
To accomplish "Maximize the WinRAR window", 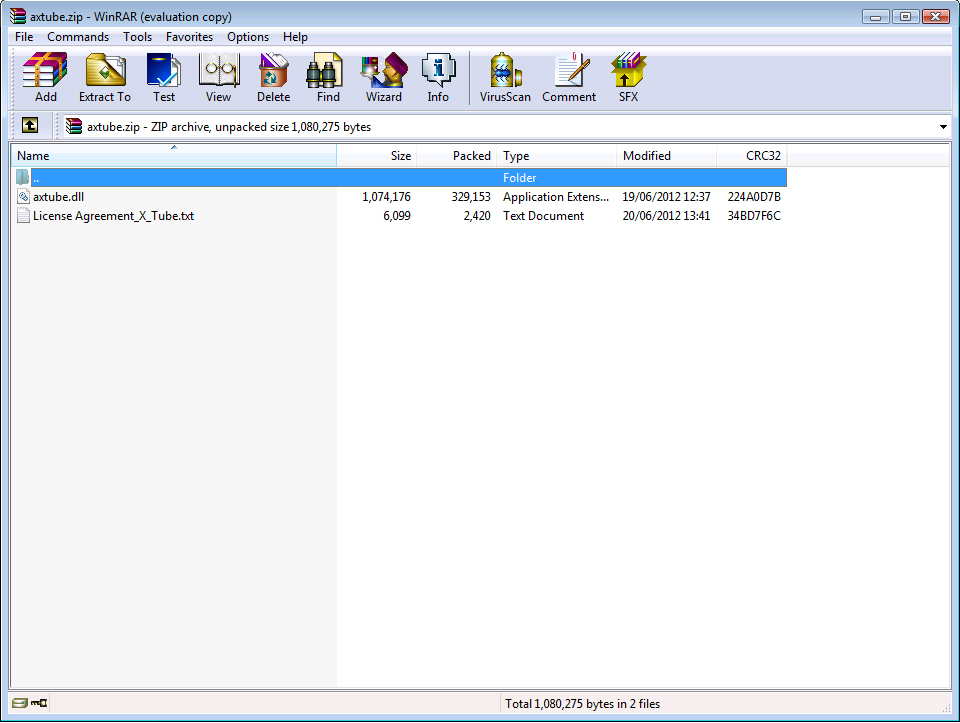I will point(905,17).
